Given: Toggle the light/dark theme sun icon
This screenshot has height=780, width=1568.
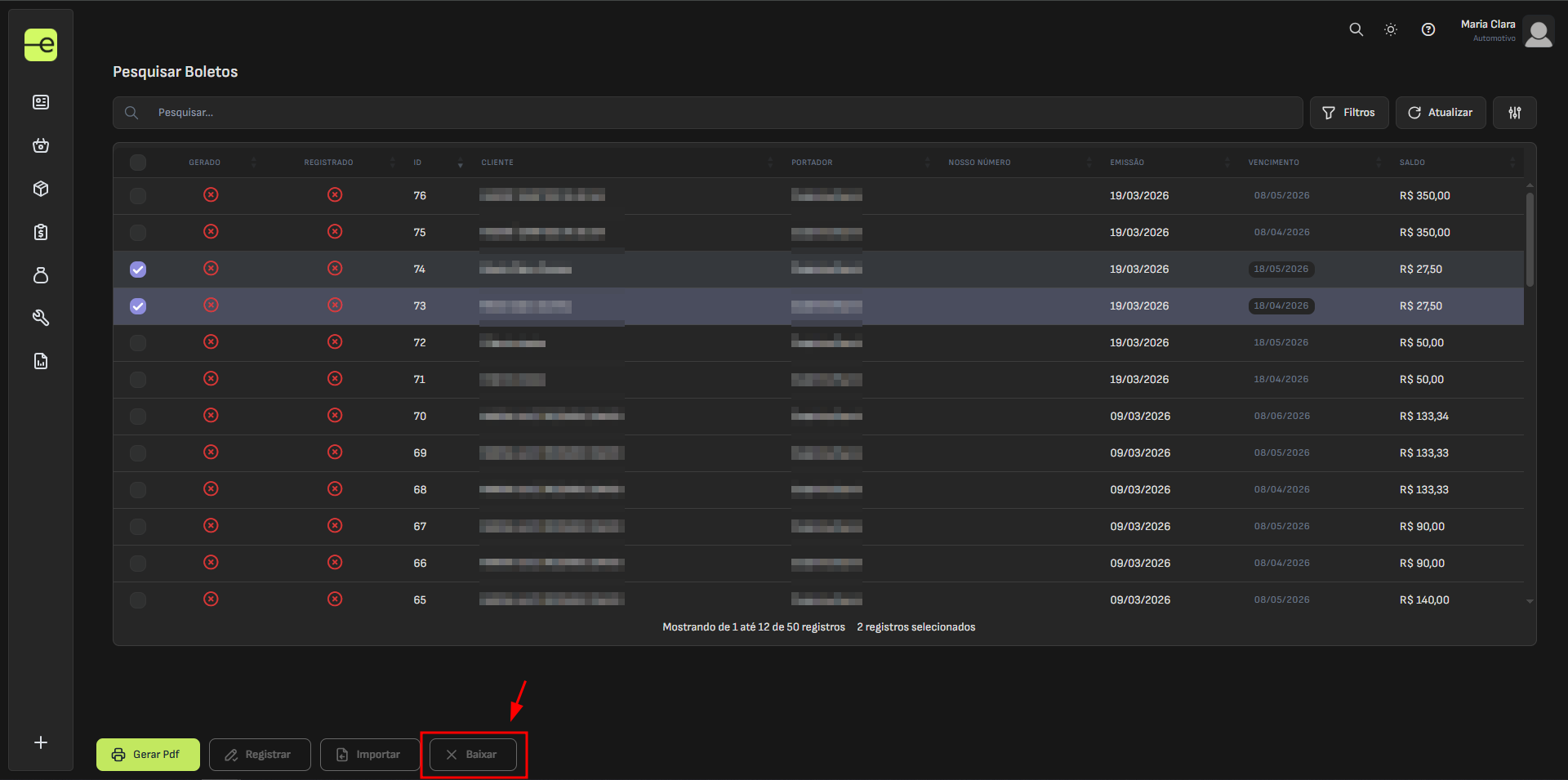Looking at the screenshot, I should pos(1391,29).
